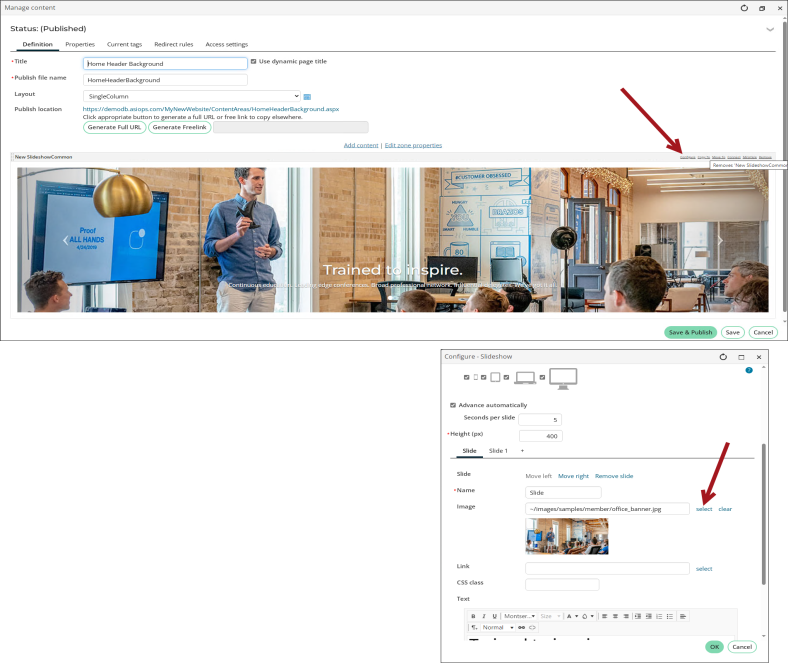Open the Access settings tab
Image resolution: width=788 pixels, height=663 pixels.
coord(227,44)
